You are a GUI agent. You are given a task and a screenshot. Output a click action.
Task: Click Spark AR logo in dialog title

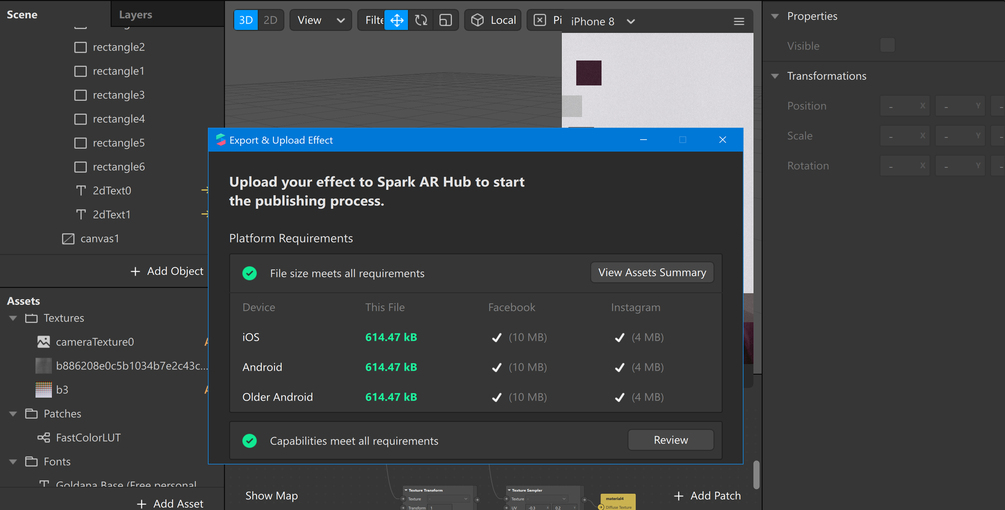click(x=220, y=140)
